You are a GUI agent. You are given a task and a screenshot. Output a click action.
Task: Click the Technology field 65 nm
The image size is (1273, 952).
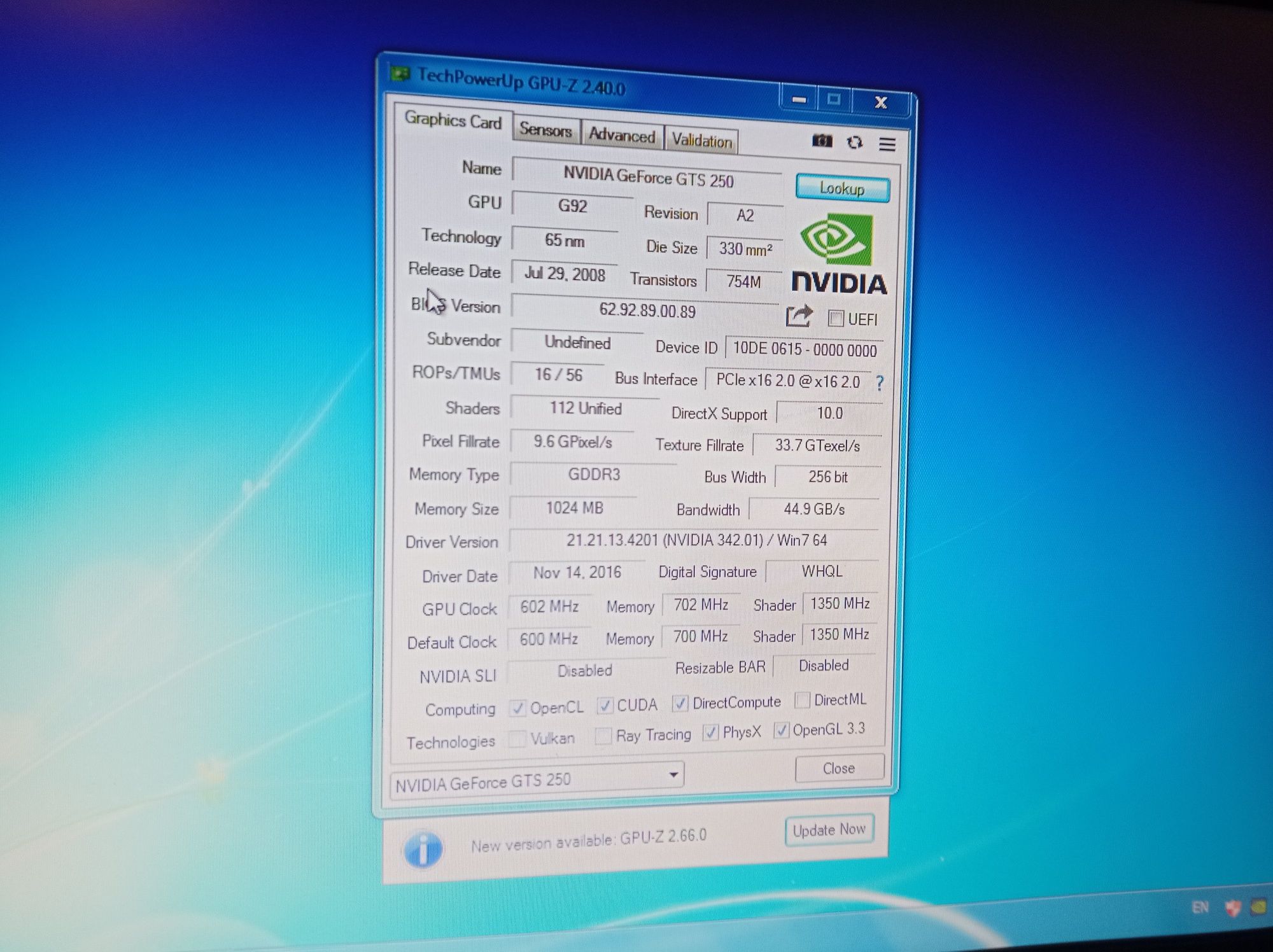point(565,241)
